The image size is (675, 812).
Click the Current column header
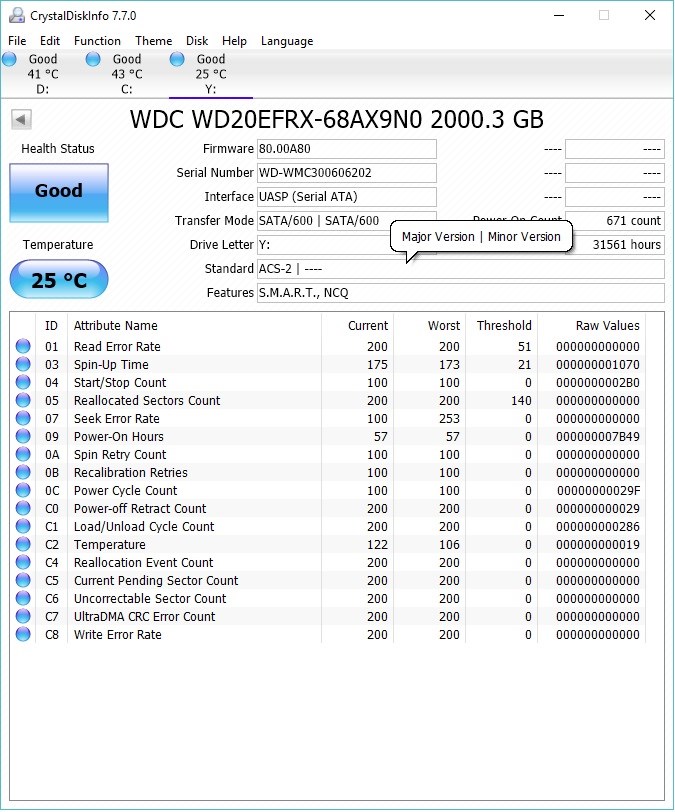click(357, 326)
